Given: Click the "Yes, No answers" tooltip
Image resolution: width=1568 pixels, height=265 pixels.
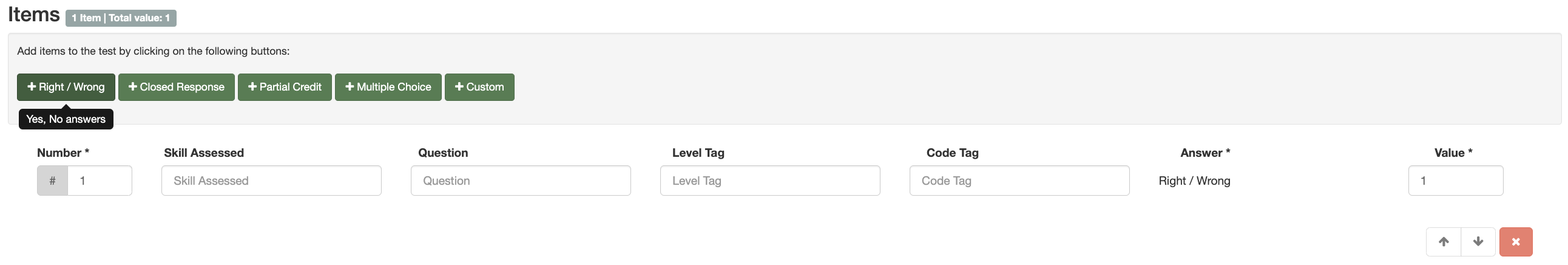Looking at the screenshot, I should (x=66, y=119).
